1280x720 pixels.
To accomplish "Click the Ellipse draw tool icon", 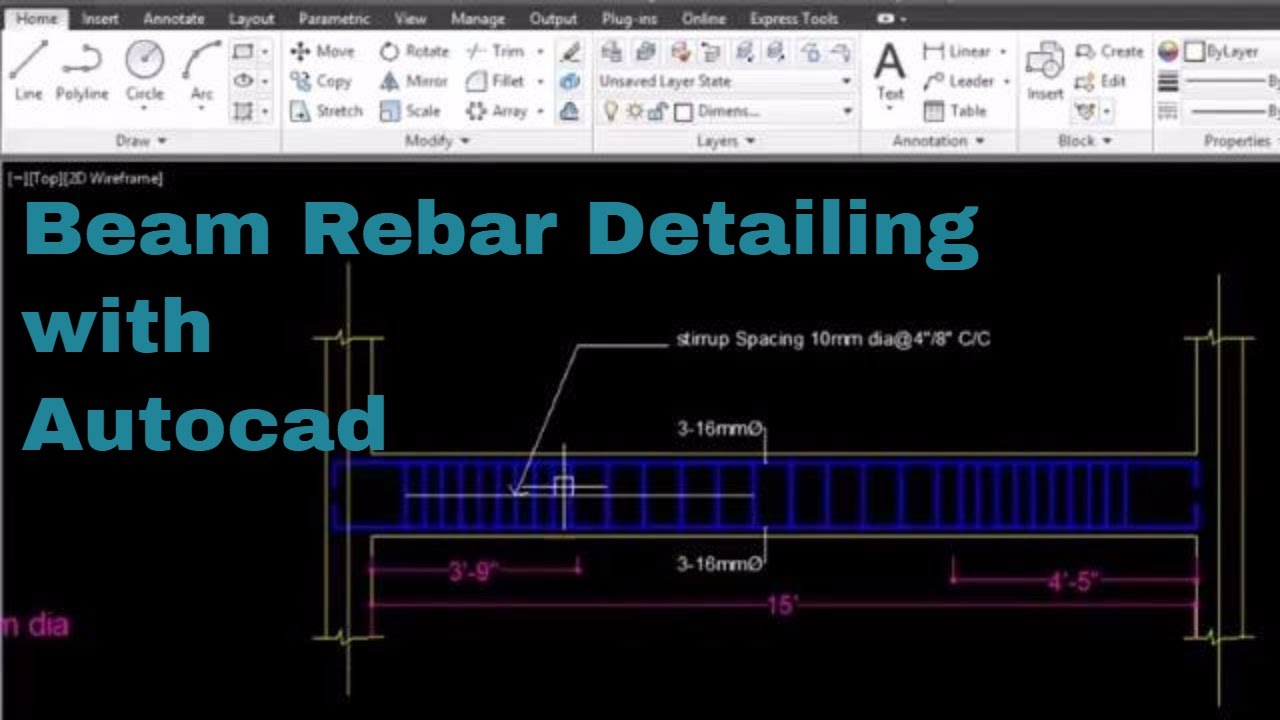I will (242, 81).
